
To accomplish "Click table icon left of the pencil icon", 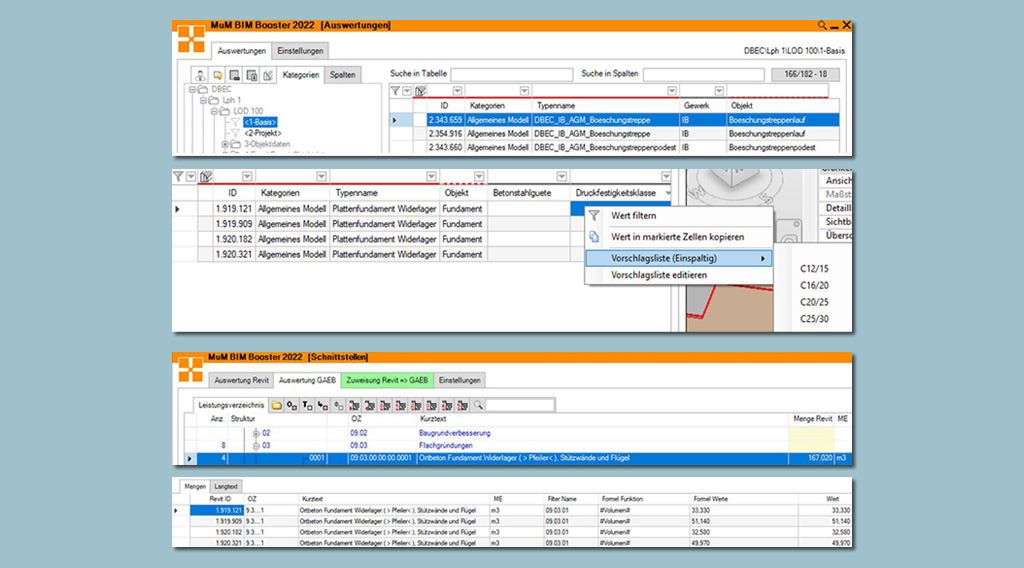I will pos(251,75).
